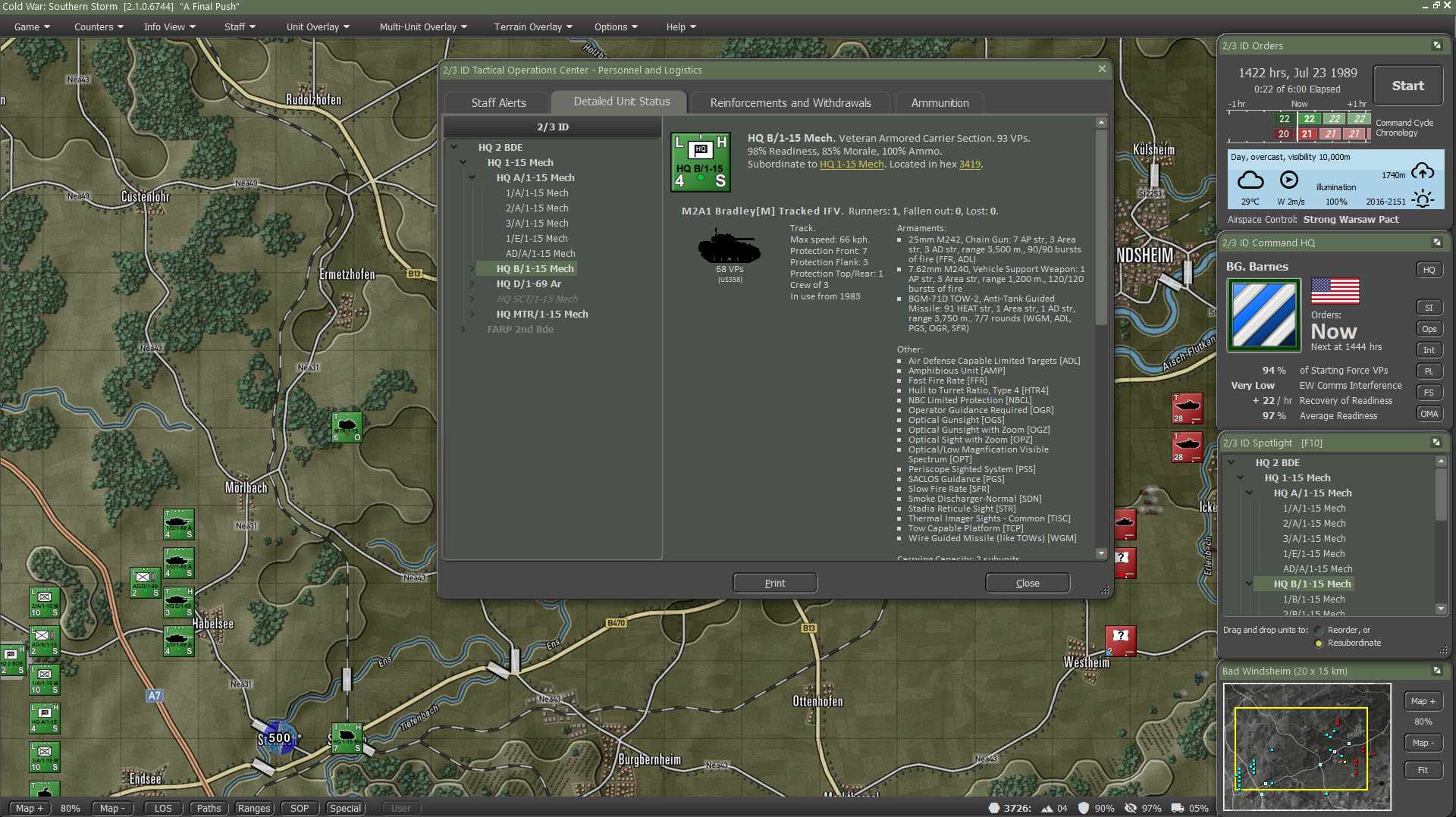
Task: Click the Bad Windsheim minimap thumbnail
Action: [1307, 747]
